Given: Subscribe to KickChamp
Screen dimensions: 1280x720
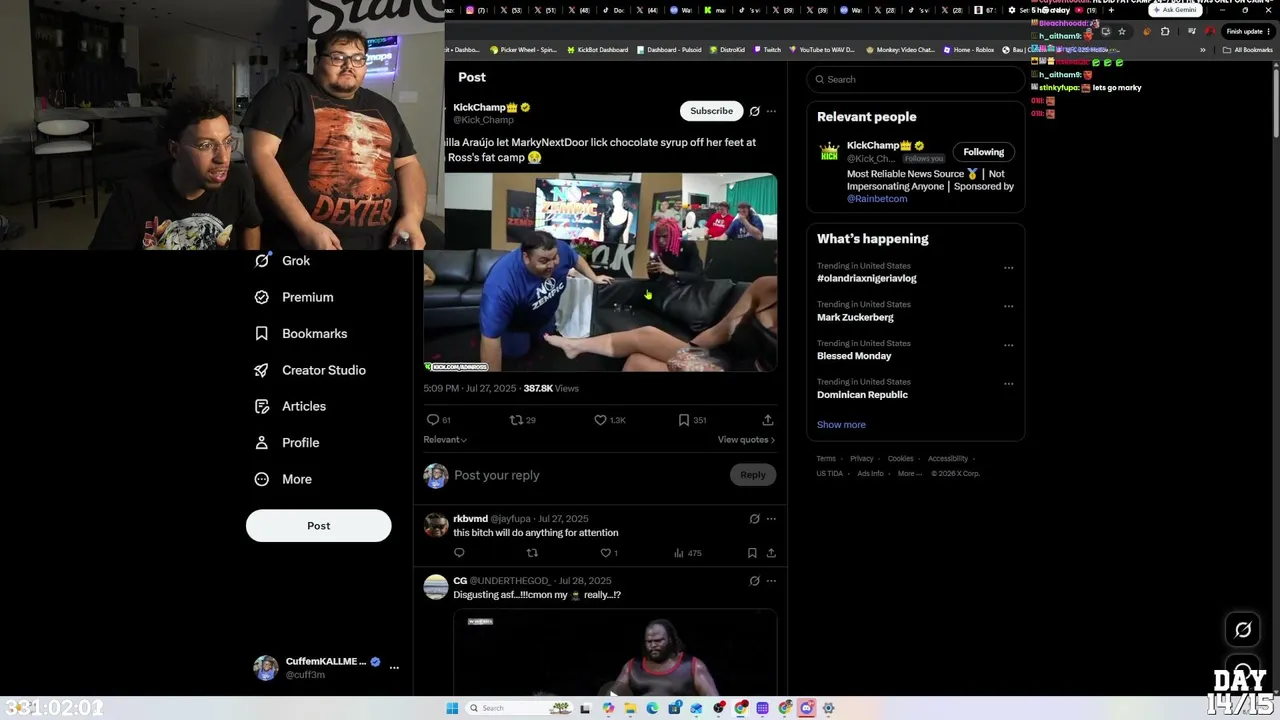Looking at the screenshot, I should [x=711, y=111].
